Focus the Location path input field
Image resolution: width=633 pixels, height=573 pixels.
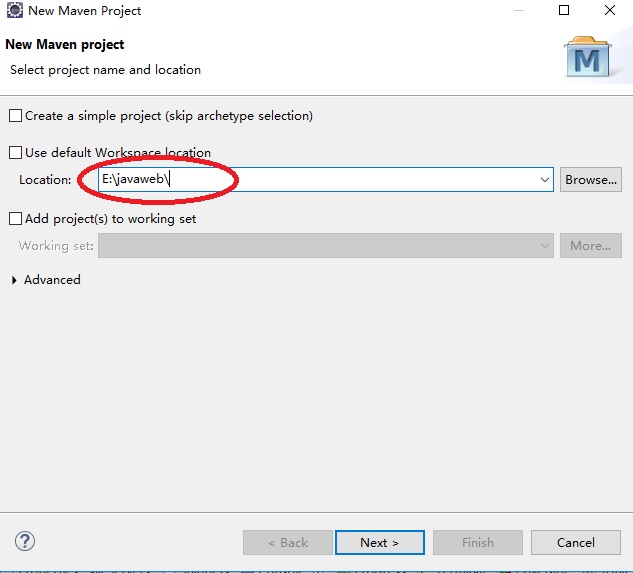click(x=318, y=180)
